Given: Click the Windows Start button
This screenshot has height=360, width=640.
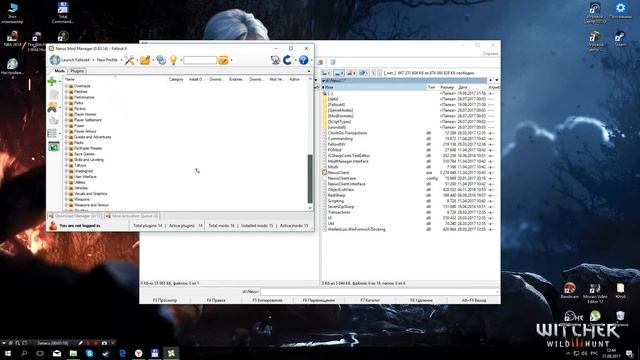Looking at the screenshot, I should pyautogui.click(x=7, y=353).
